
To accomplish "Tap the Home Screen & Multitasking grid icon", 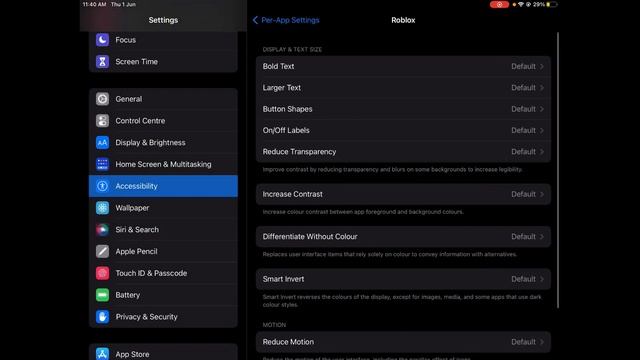I will point(102,164).
